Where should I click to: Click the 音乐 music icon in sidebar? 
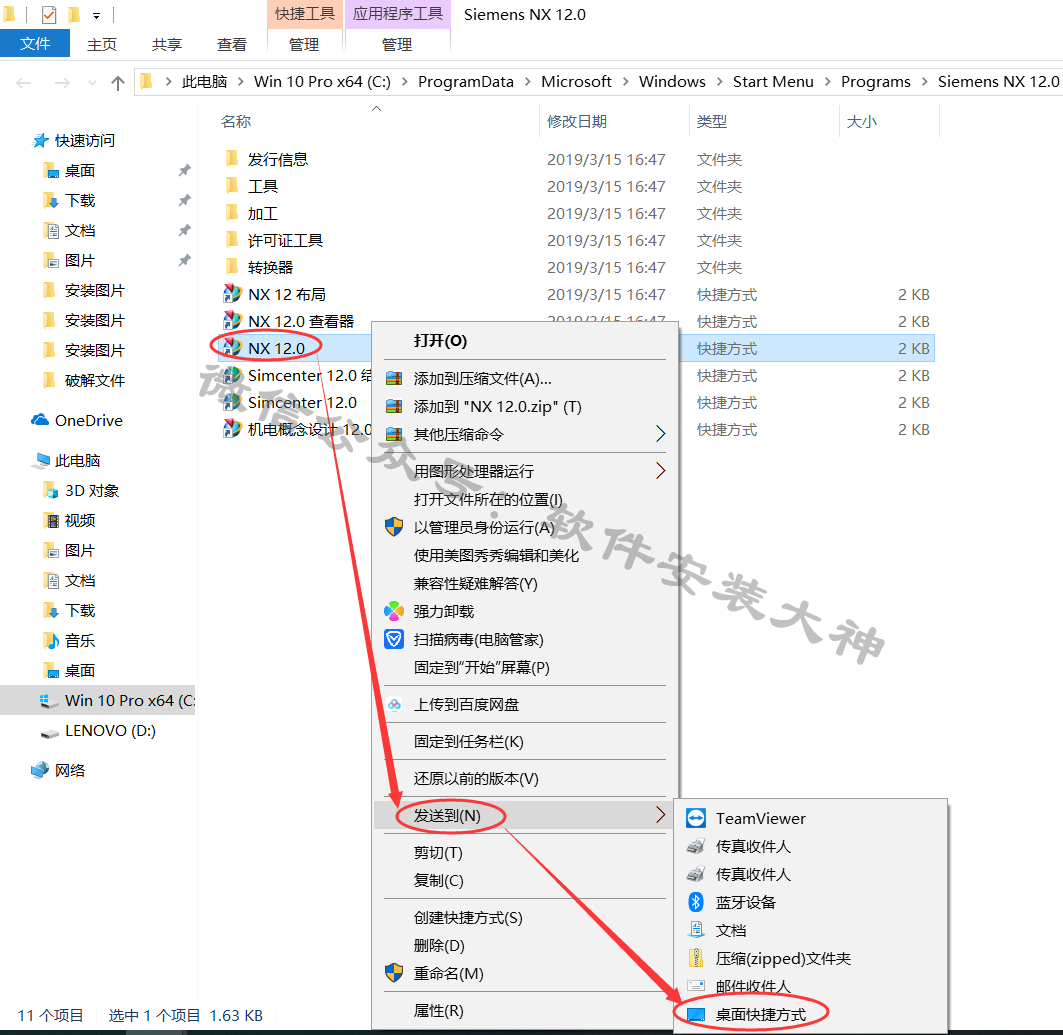tap(51, 640)
